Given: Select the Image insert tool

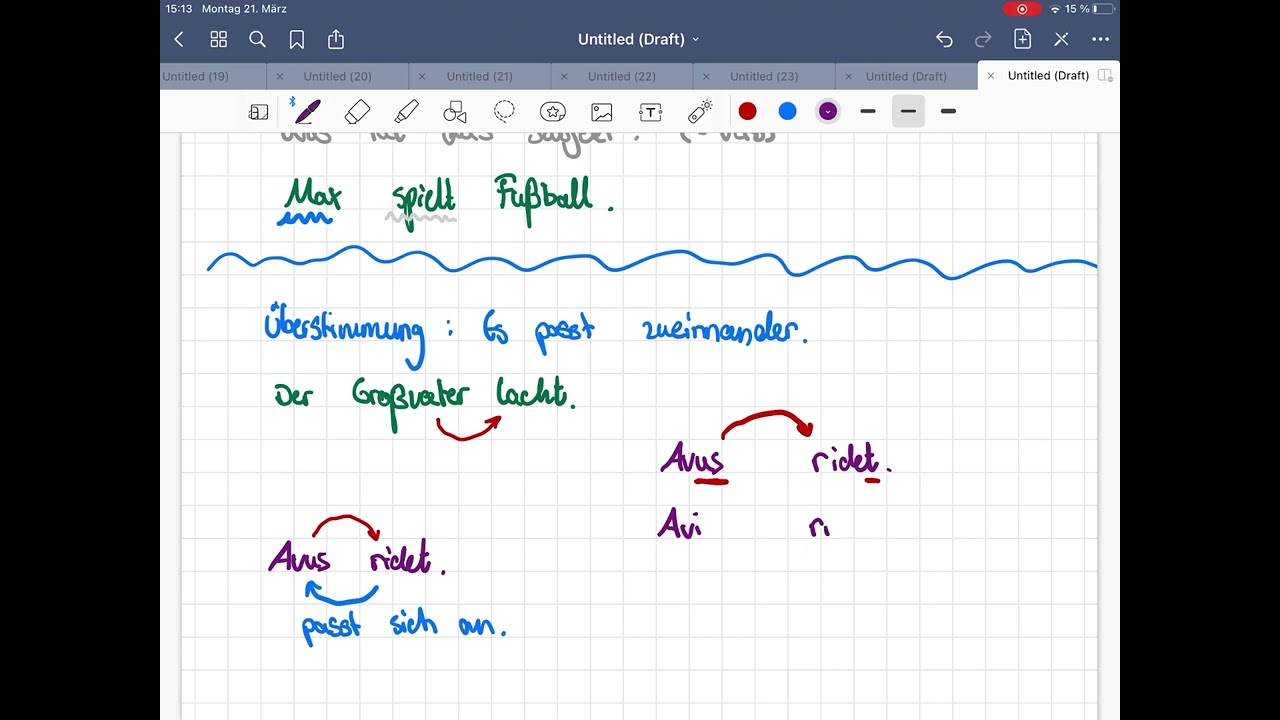Looking at the screenshot, I should [x=602, y=111].
